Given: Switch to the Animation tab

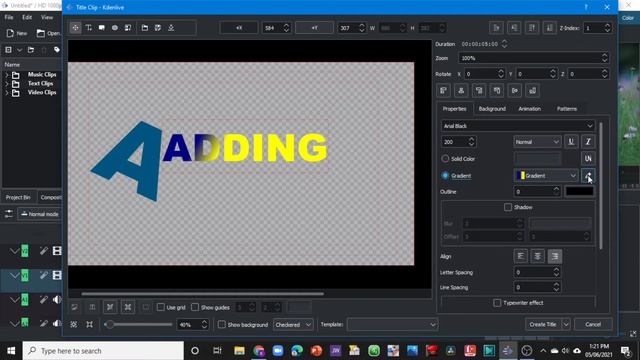Looking at the screenshot, I should [529, 109].
